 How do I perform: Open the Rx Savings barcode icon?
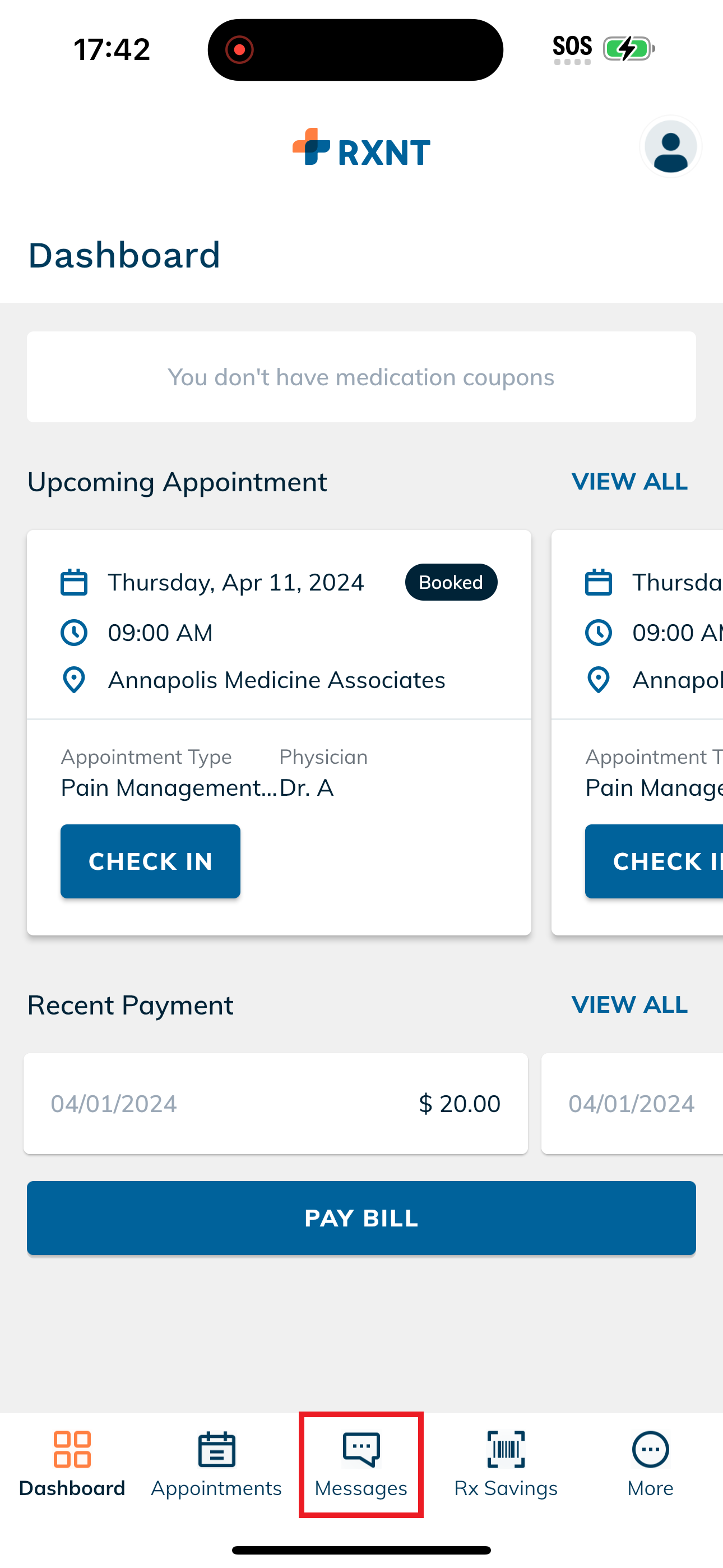[506, 1449]
